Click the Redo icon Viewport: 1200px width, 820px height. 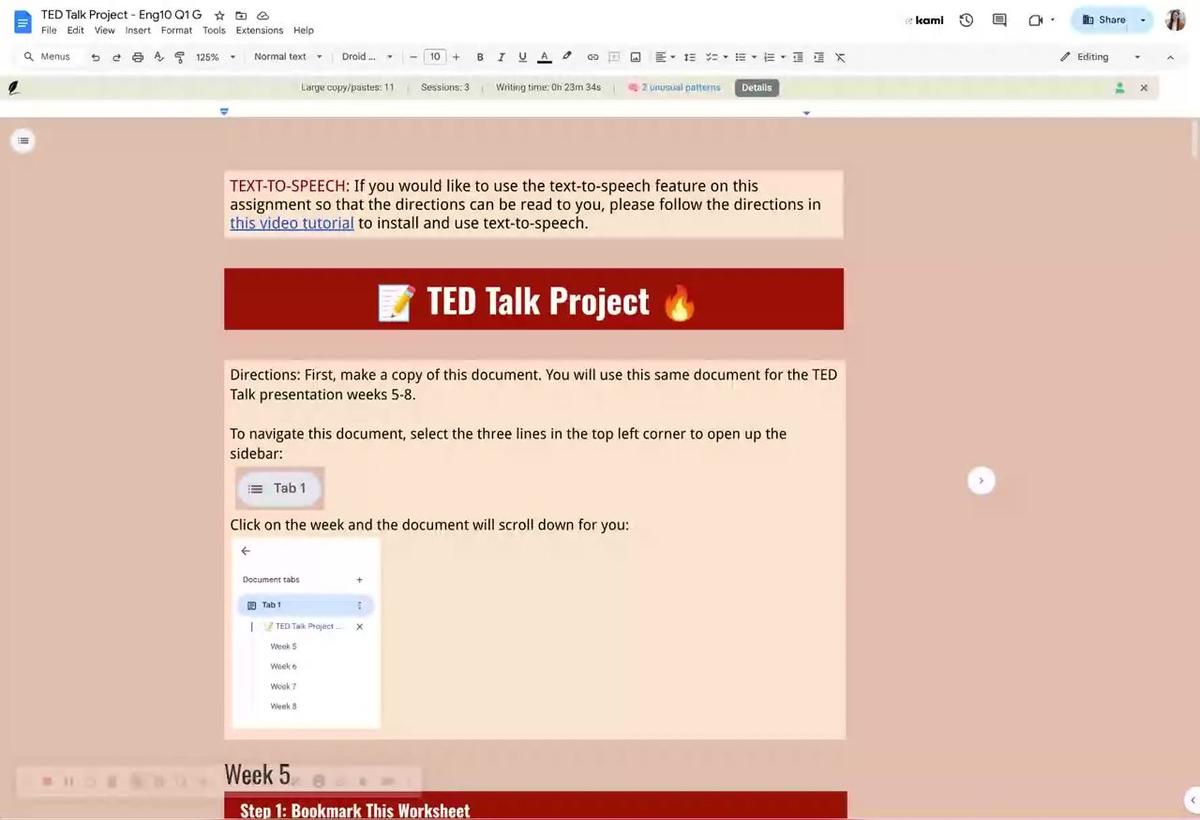coord(116,57)
